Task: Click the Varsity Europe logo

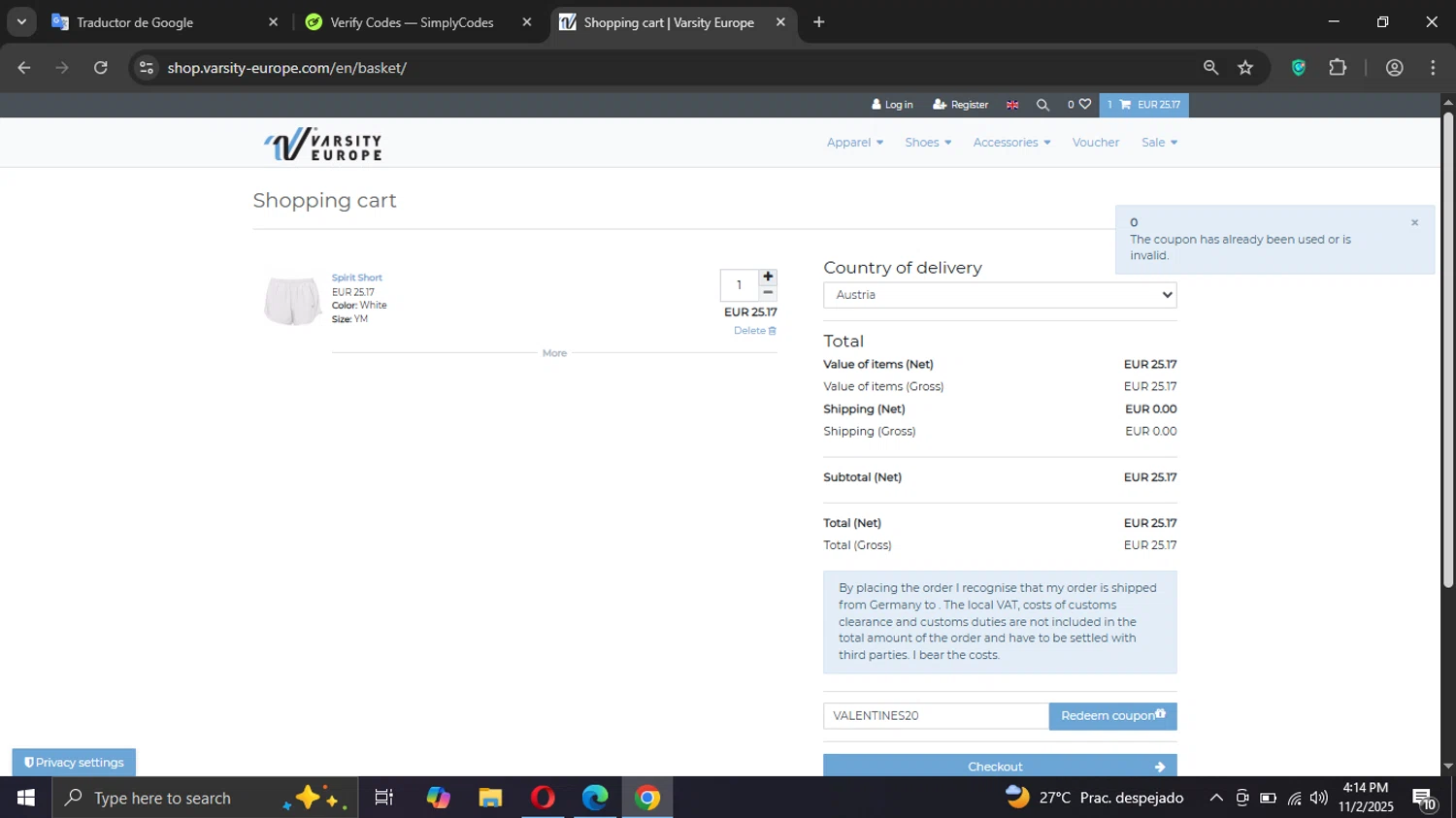Action: 322,144
